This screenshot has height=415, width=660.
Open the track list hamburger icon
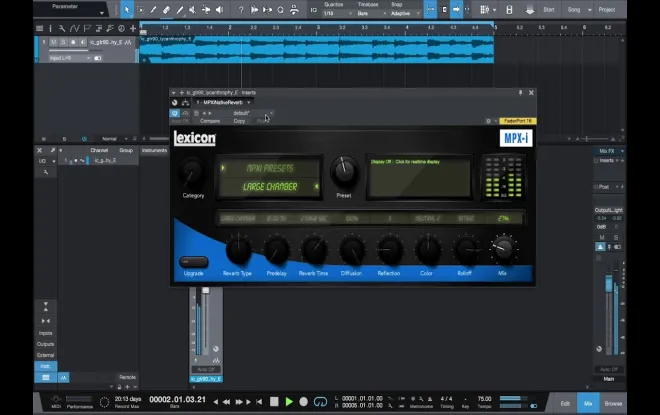tap(40, 29)
